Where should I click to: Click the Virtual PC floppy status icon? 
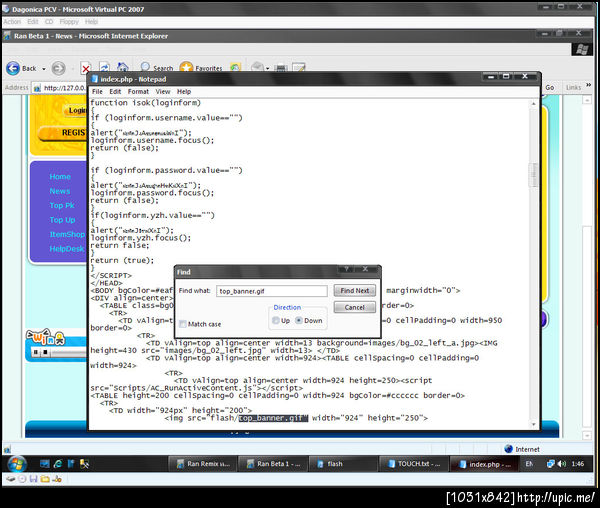pos(33,479)
